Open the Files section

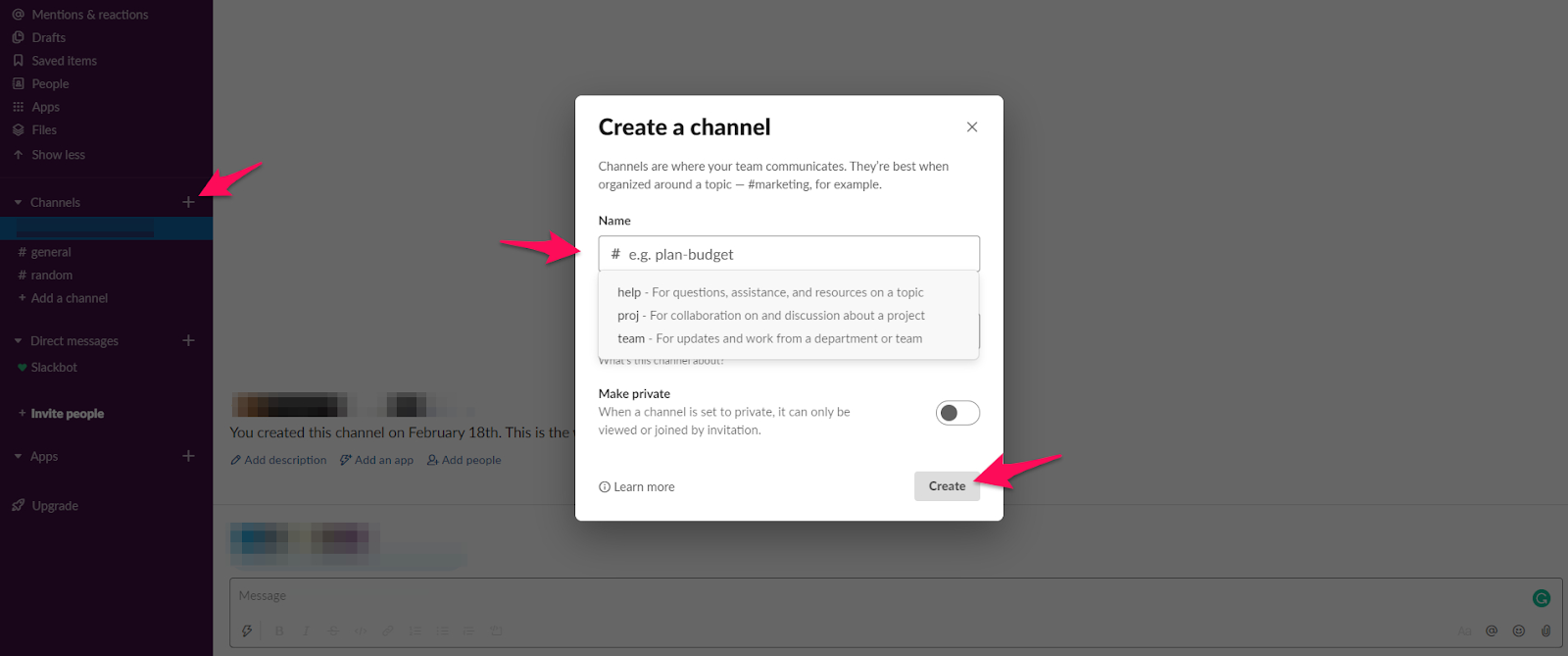click(35, 129)
